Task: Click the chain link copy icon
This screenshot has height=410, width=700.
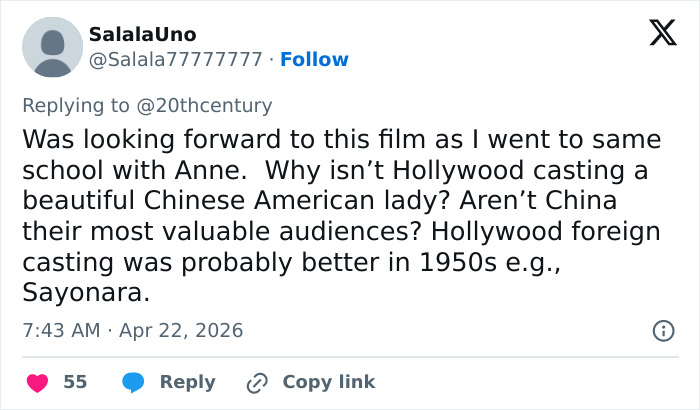Action: [x=259, y=382]
